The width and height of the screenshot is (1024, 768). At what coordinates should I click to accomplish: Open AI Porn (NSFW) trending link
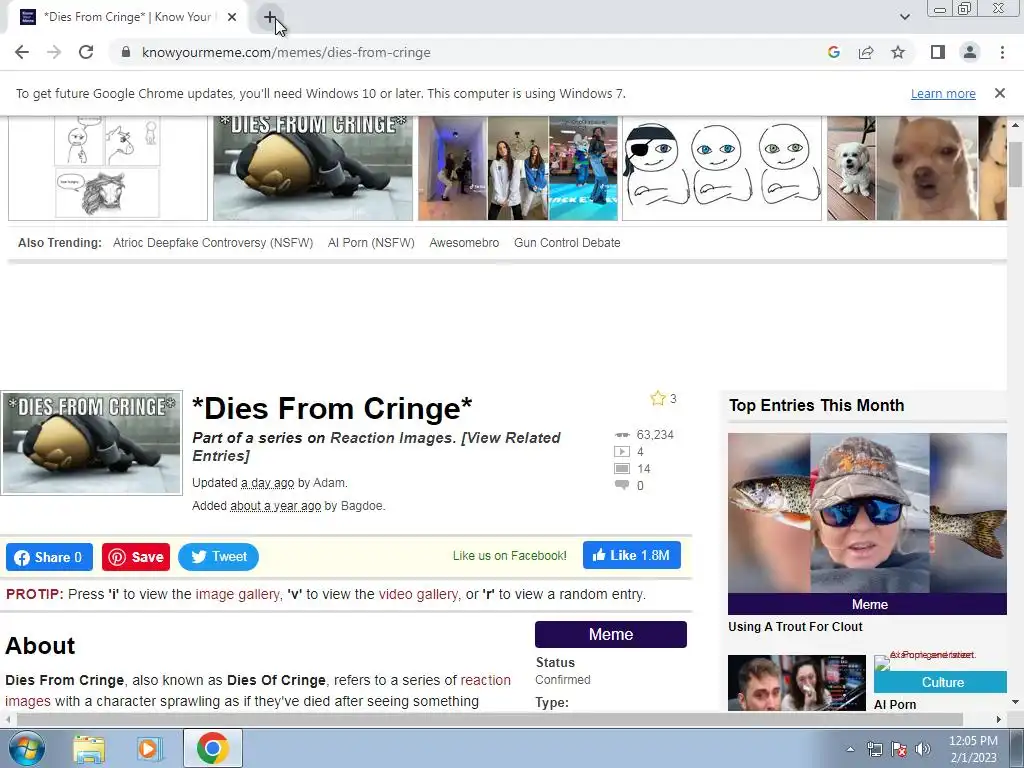pos(371,243)
